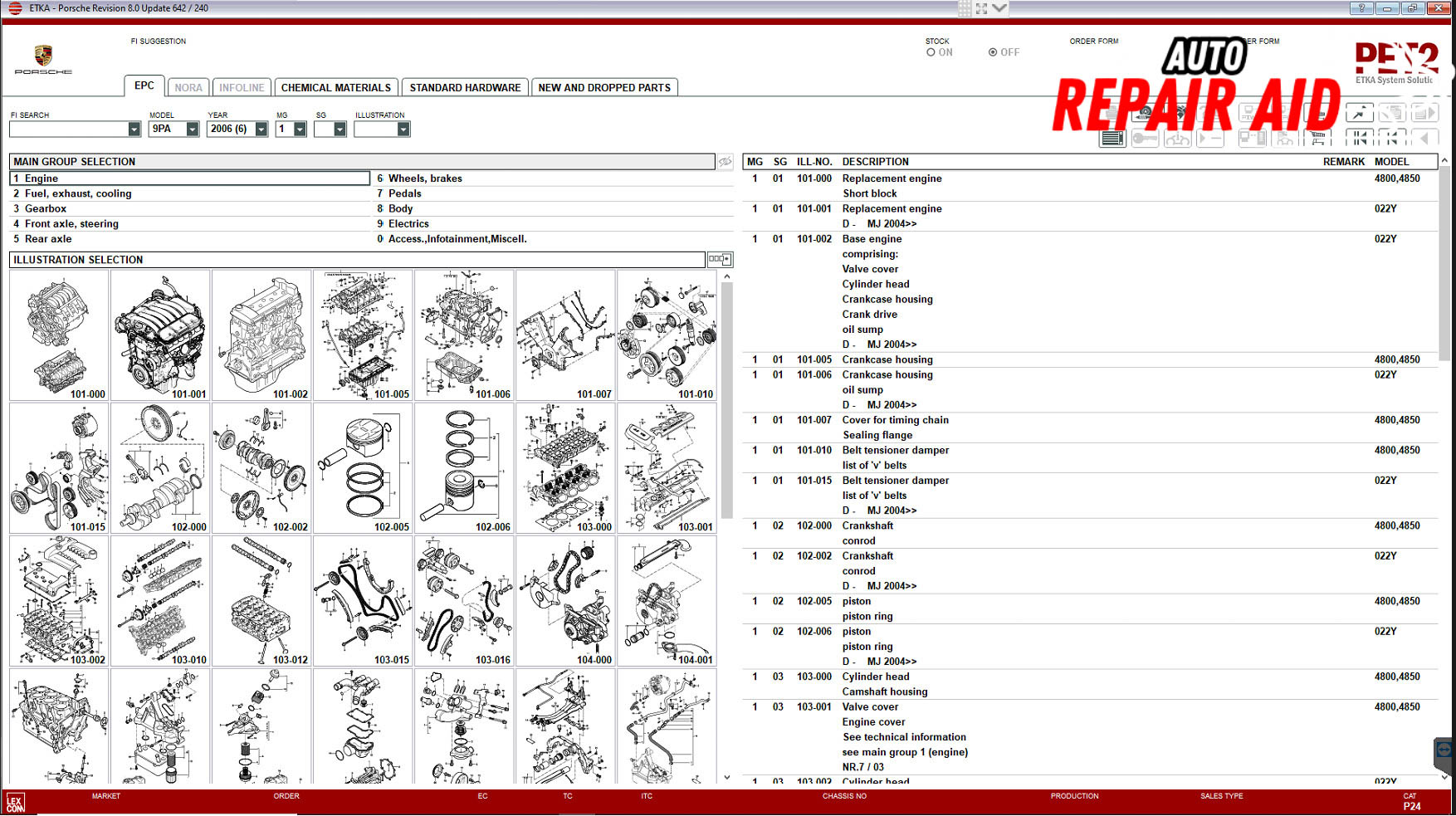Switch to the INFOLINE tab
The width and height of the screenshot is (1456, 816).
tap(242, 87)
